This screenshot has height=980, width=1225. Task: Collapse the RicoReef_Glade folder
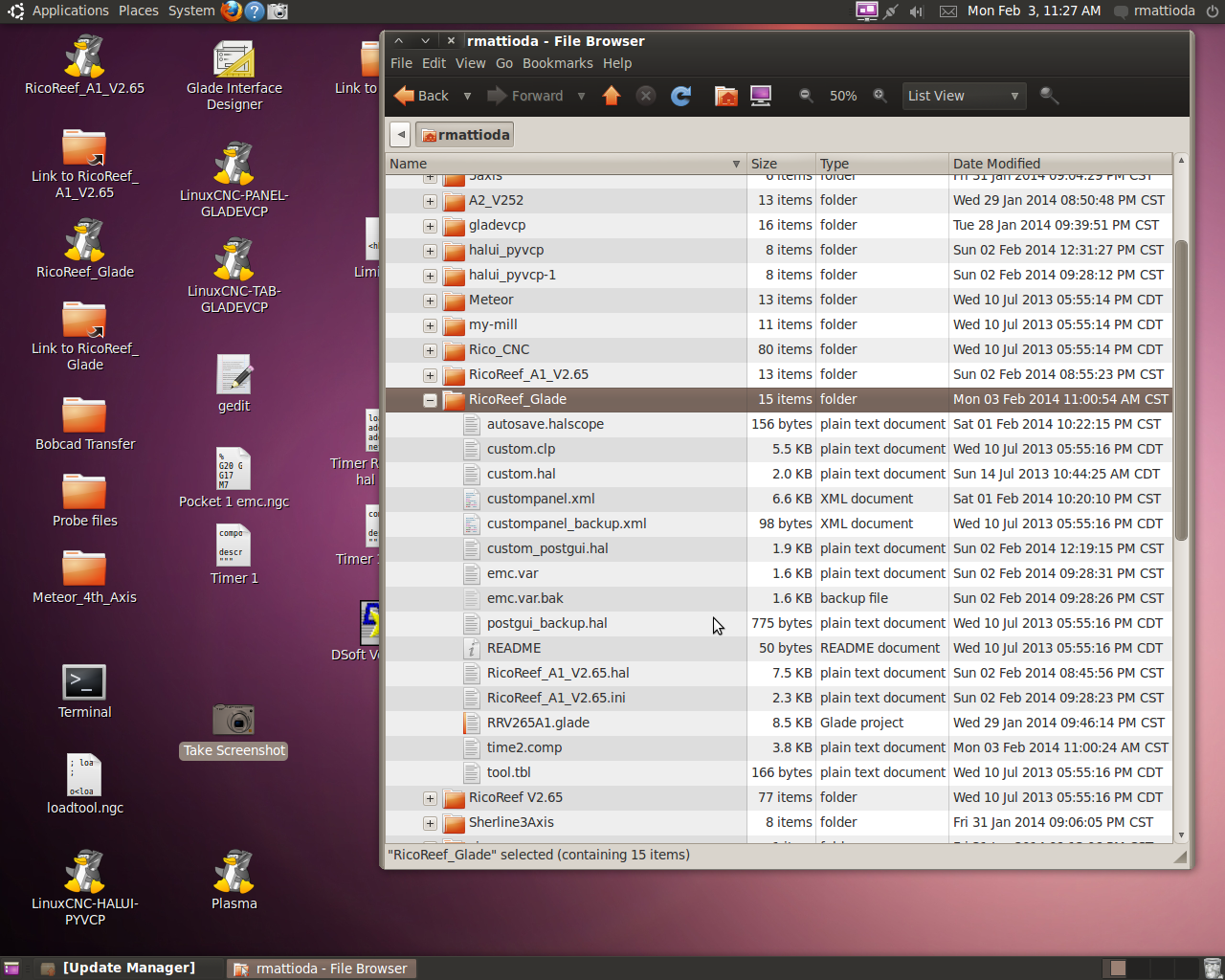[430, 400]
